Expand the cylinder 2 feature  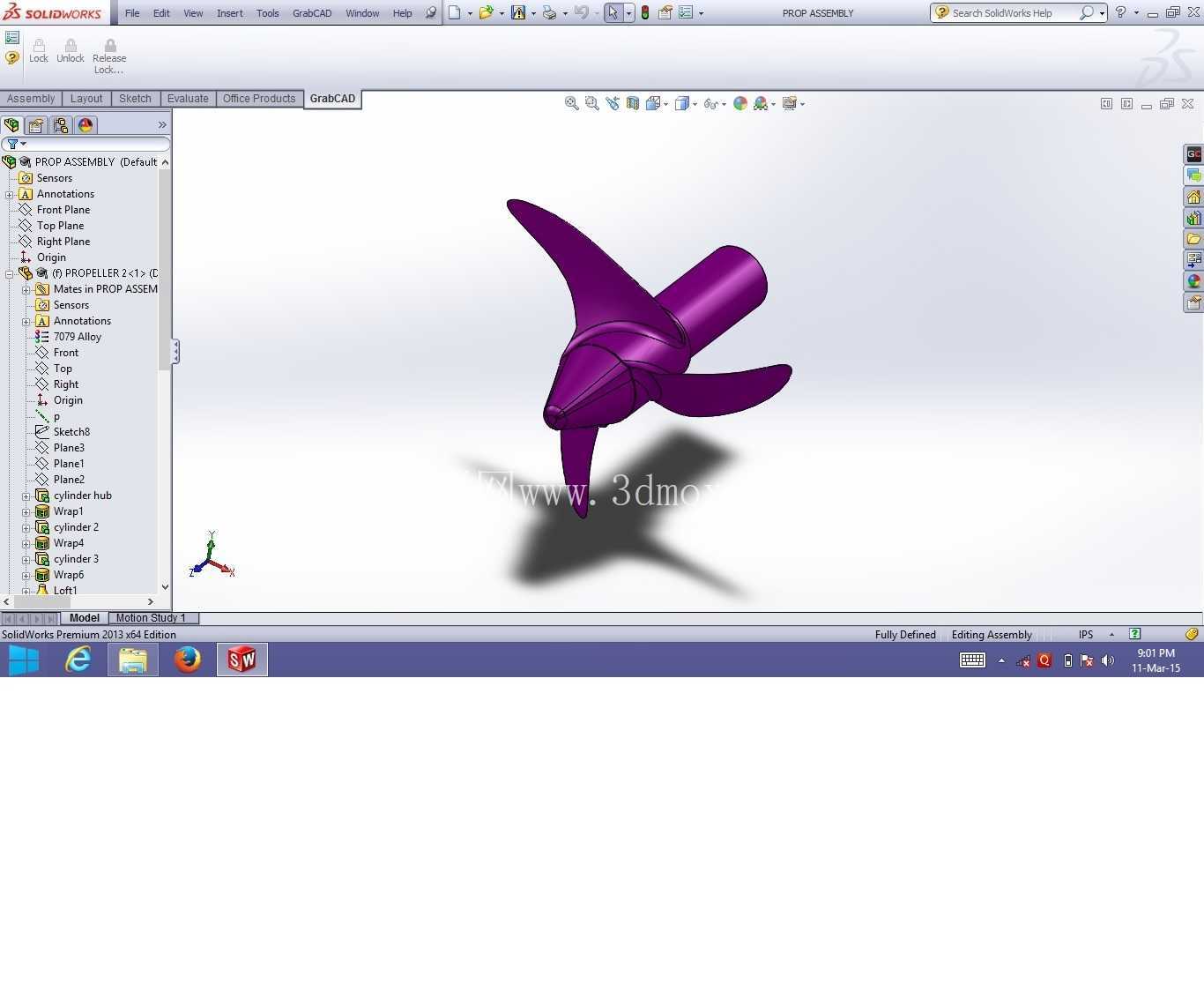pos(26,527)
